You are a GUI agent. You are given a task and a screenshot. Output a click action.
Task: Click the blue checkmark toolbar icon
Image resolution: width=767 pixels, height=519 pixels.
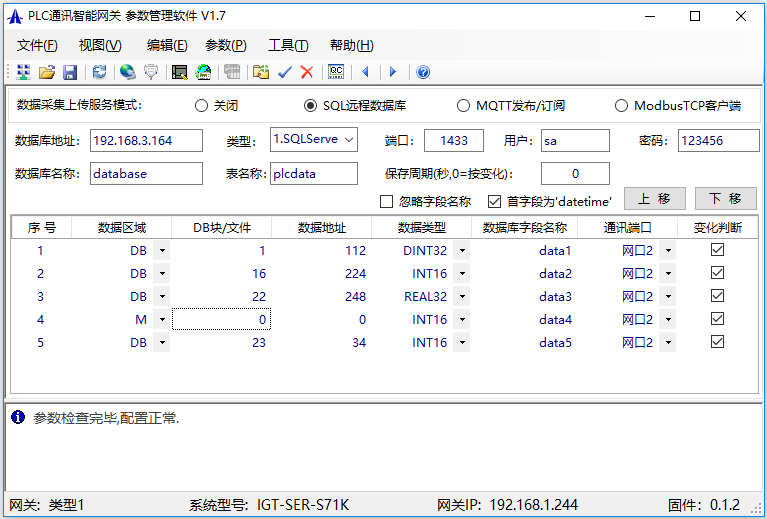click(x=285, y=72)
